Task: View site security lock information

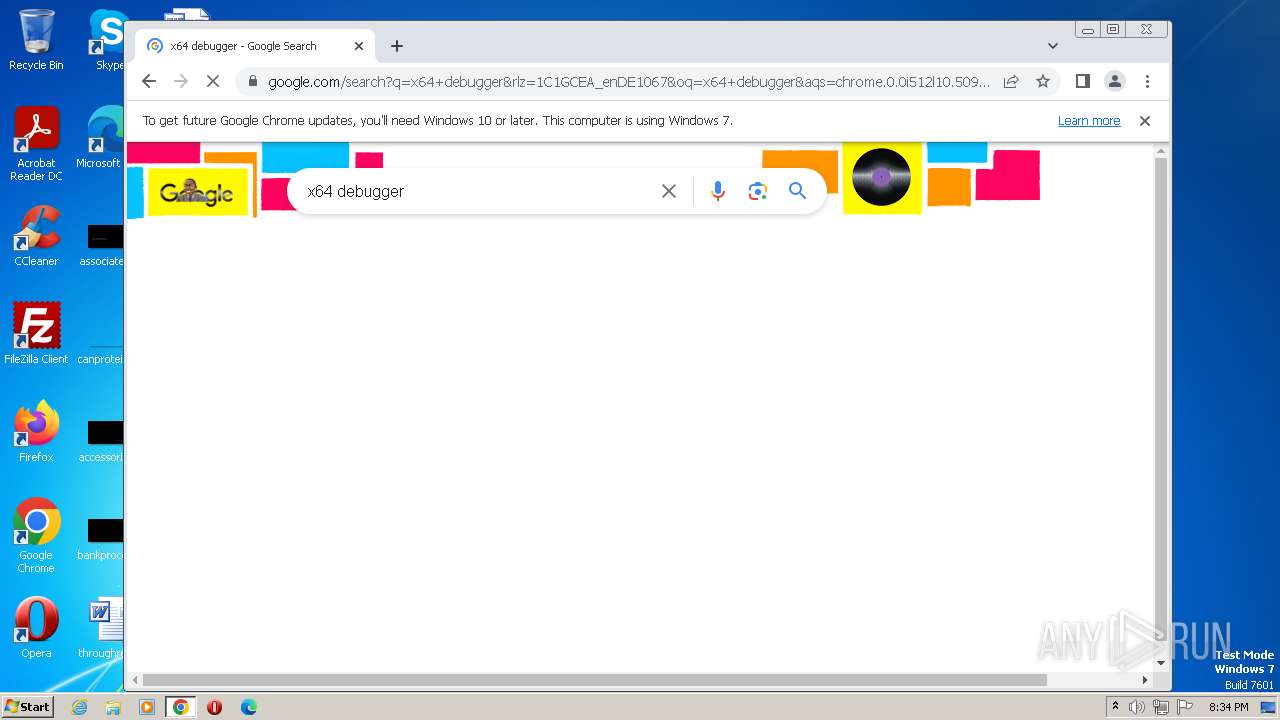Action: pos(253,82)
